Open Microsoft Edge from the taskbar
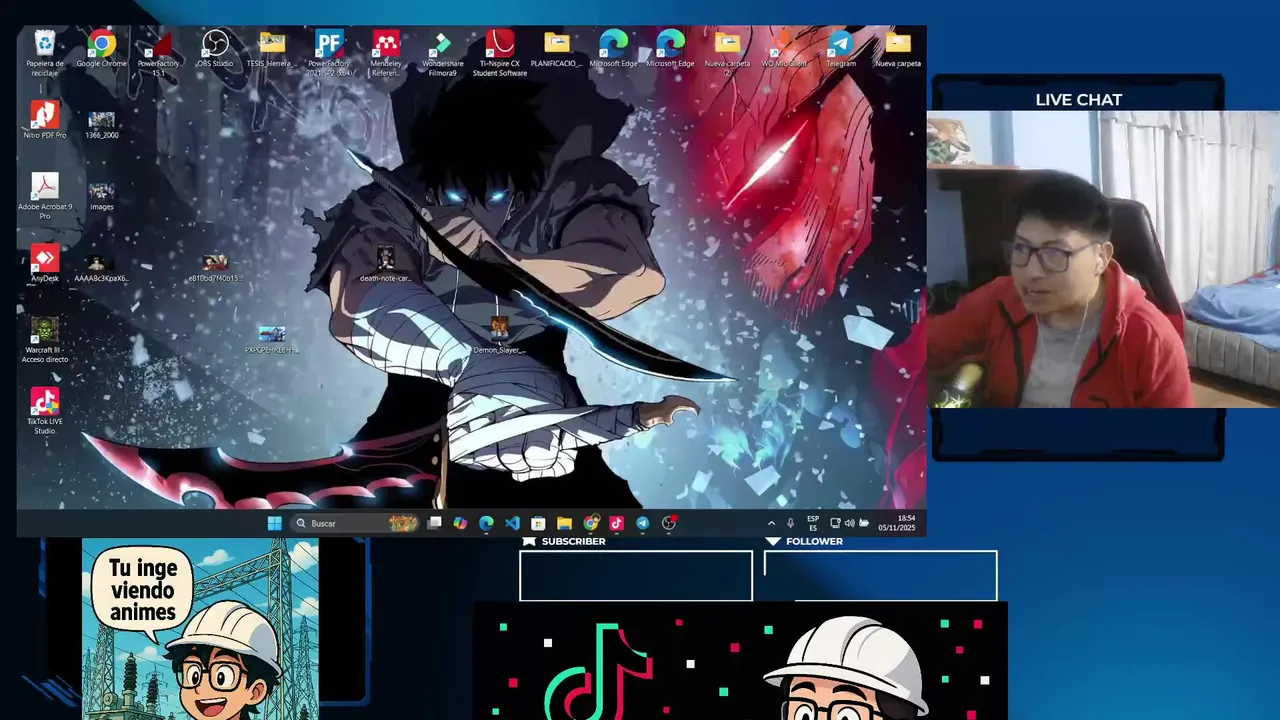 point(486,523)
